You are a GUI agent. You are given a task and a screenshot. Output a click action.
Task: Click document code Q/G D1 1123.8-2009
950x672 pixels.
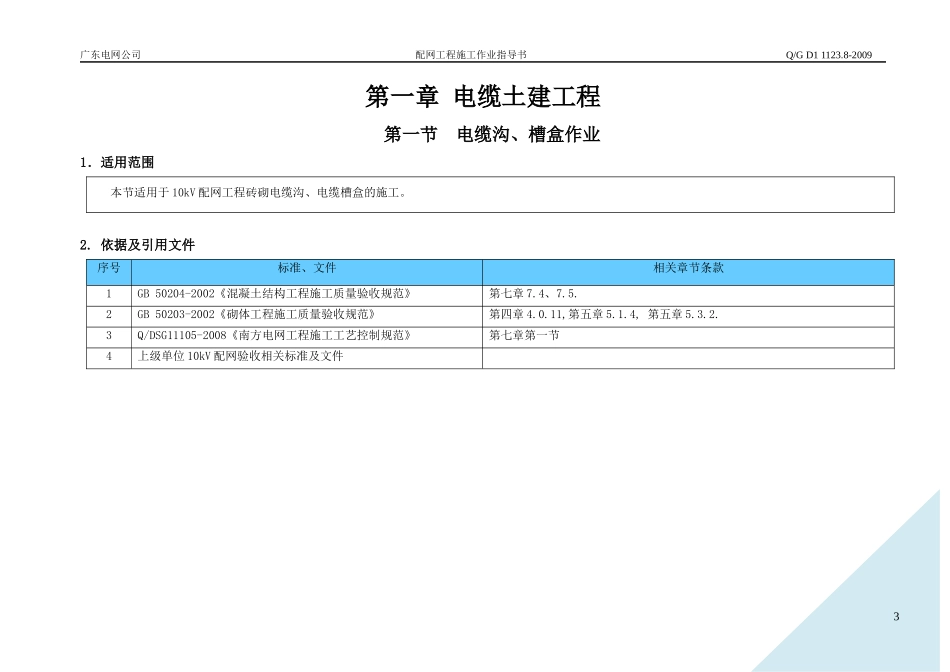tap(829, 55)
